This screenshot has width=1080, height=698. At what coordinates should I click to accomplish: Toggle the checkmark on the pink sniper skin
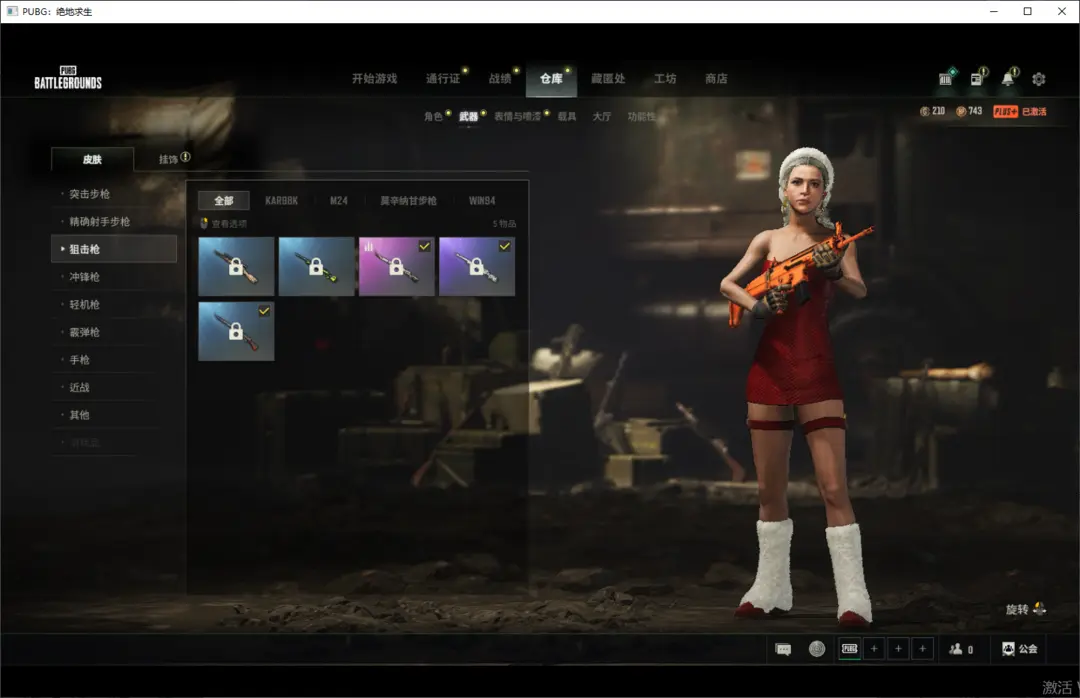click(424, 246)
